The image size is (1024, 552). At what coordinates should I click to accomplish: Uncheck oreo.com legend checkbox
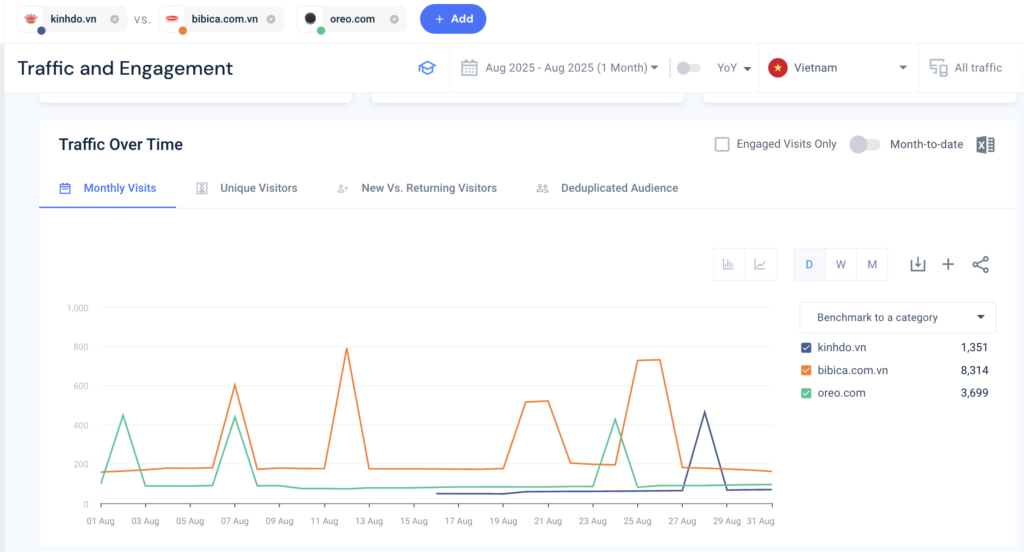click(x=806, y=393)
